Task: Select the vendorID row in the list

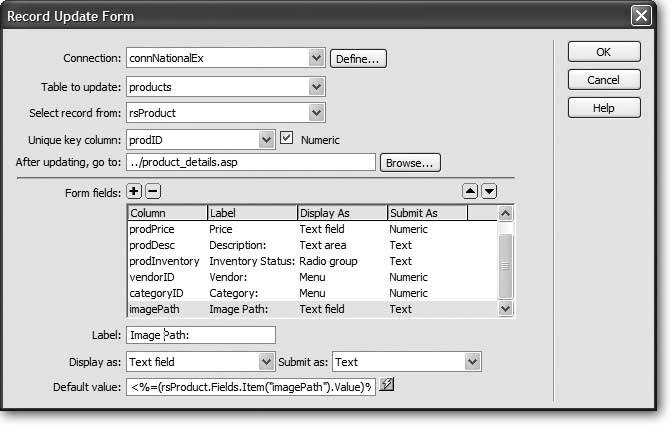Action: (312, 277)
